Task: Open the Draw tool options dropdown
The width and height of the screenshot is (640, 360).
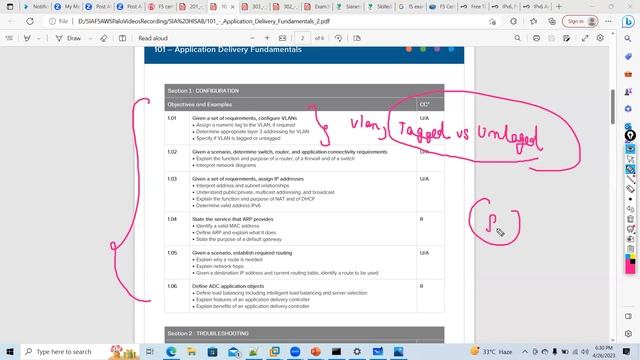Action: coord(90,38)
